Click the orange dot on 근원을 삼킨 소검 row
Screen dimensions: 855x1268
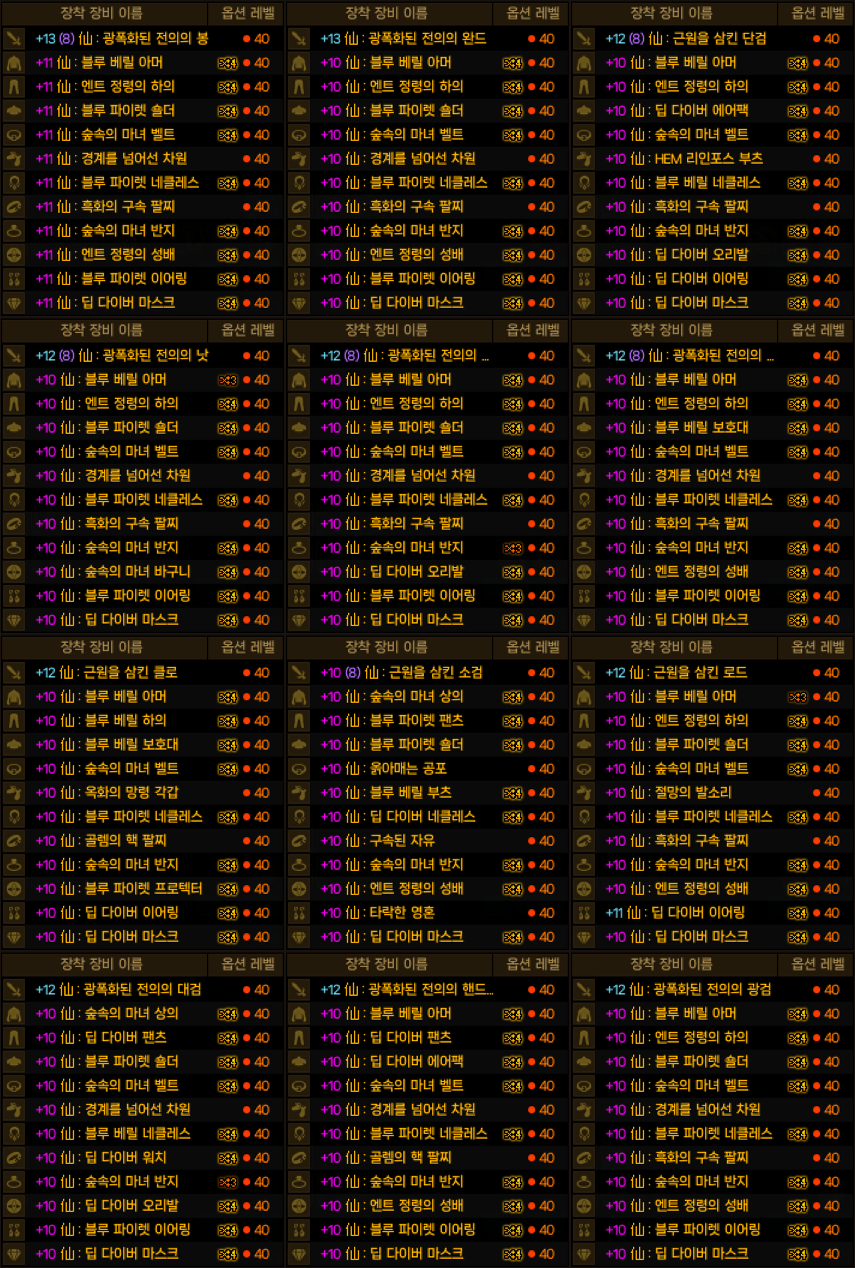(532, 673)
